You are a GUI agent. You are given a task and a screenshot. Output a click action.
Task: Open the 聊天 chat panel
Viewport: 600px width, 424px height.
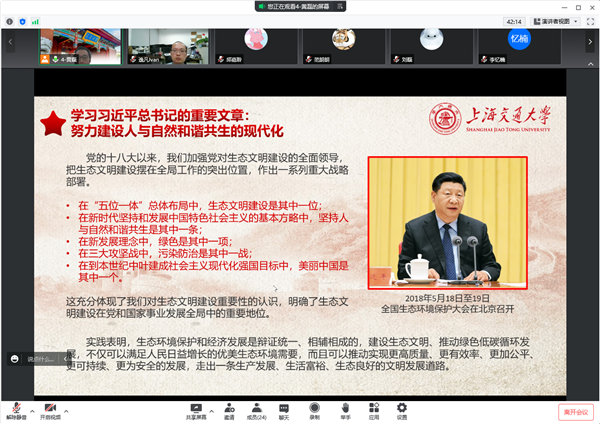(x=284, y=411)
